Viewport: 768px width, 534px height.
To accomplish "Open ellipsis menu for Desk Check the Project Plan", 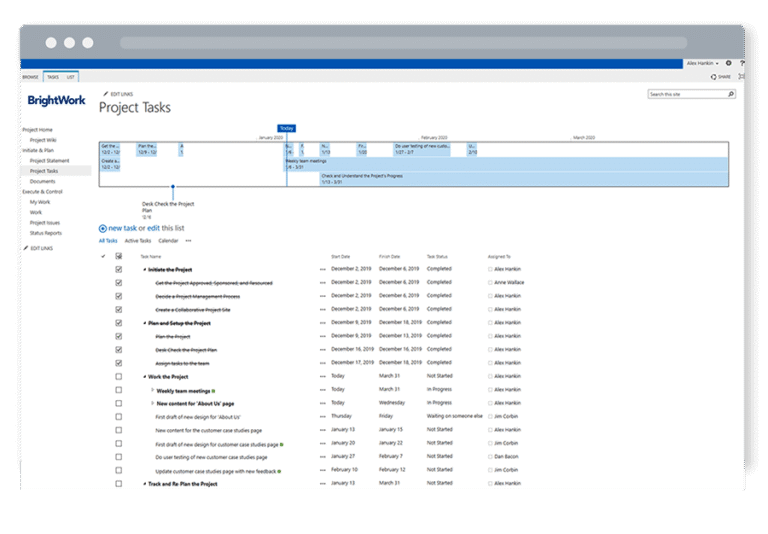I will pos(322,350).
